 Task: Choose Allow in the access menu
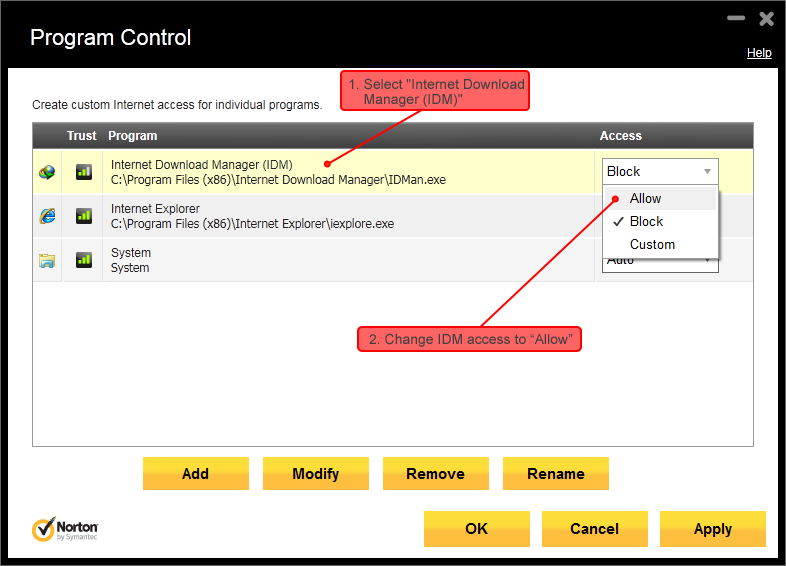click(x=661, y=199)
